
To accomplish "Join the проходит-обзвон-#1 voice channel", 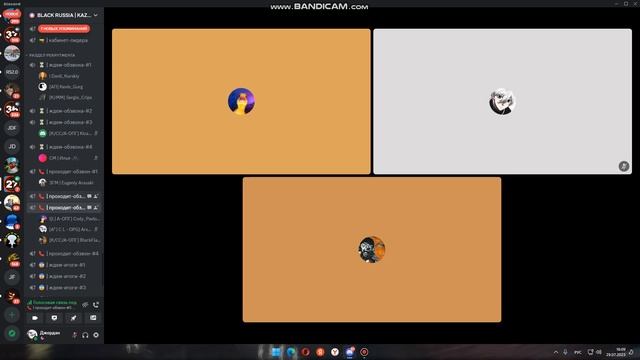I will tap(64, 172).
